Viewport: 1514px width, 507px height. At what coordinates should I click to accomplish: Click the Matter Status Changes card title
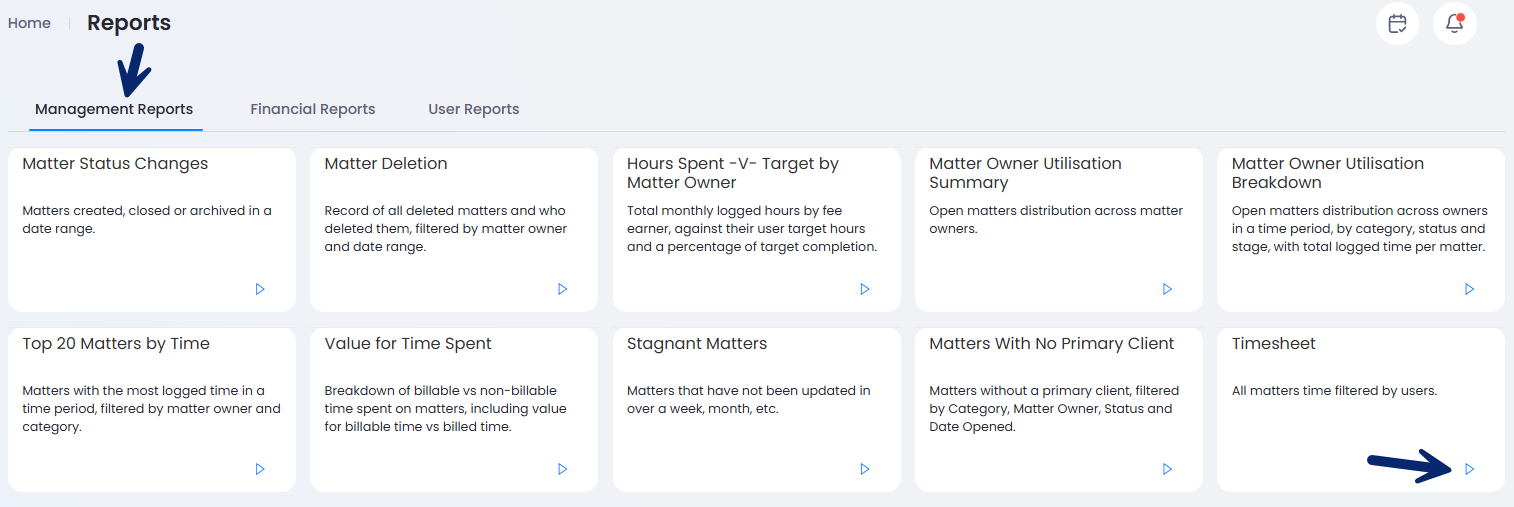115,164
